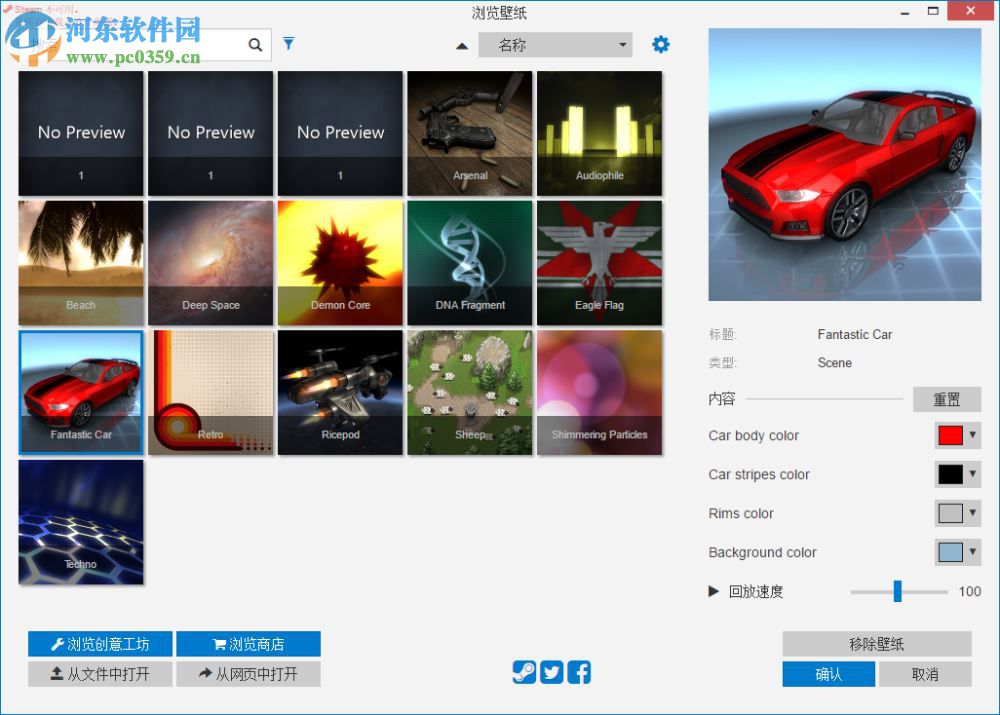Click the 重置 reset button

click(946, 399)
